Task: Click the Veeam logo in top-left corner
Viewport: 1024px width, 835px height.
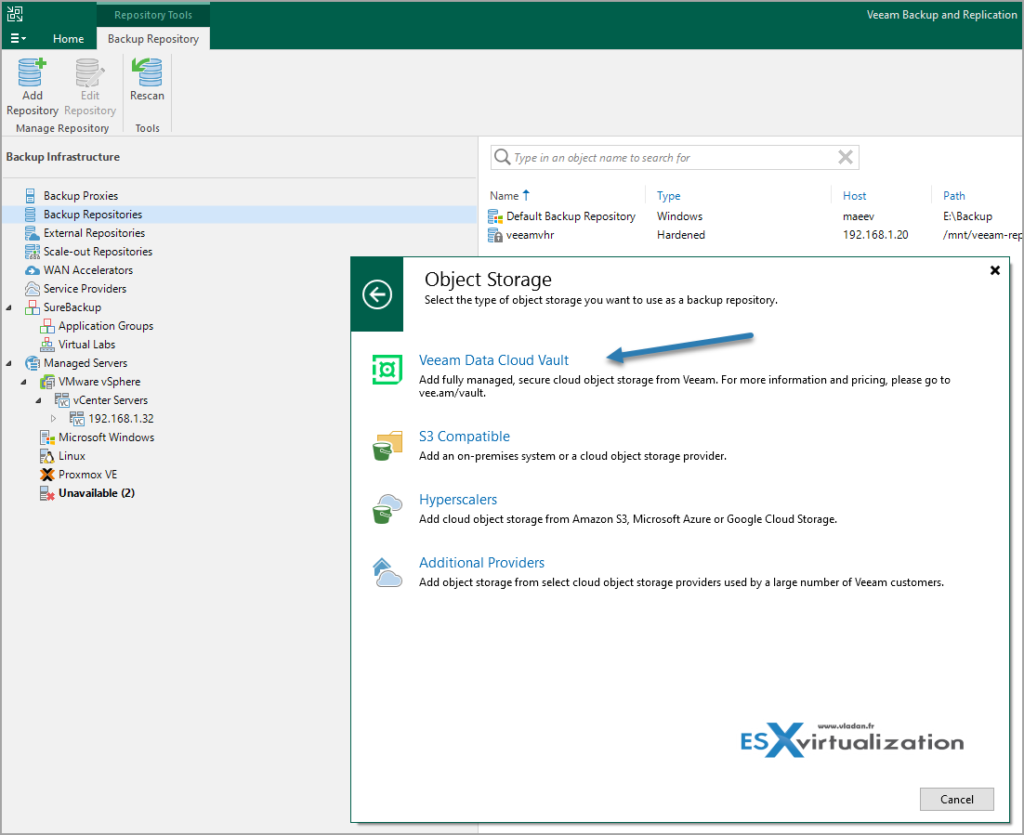Action: coord(14,13)
